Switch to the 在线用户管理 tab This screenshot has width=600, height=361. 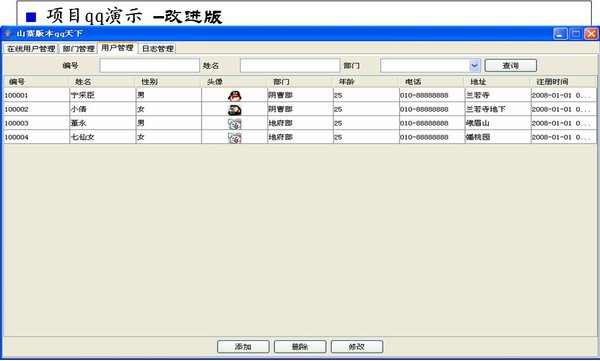tap(31, 49)
